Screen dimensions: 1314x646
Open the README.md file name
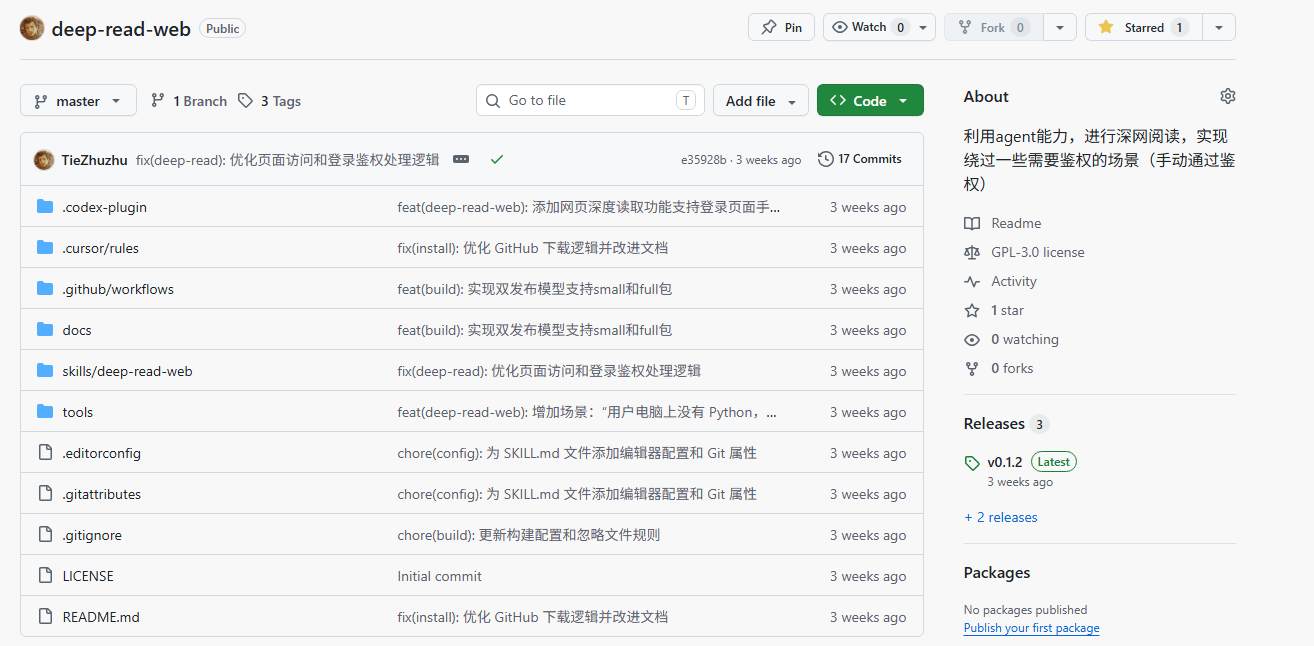pos(101,617)
